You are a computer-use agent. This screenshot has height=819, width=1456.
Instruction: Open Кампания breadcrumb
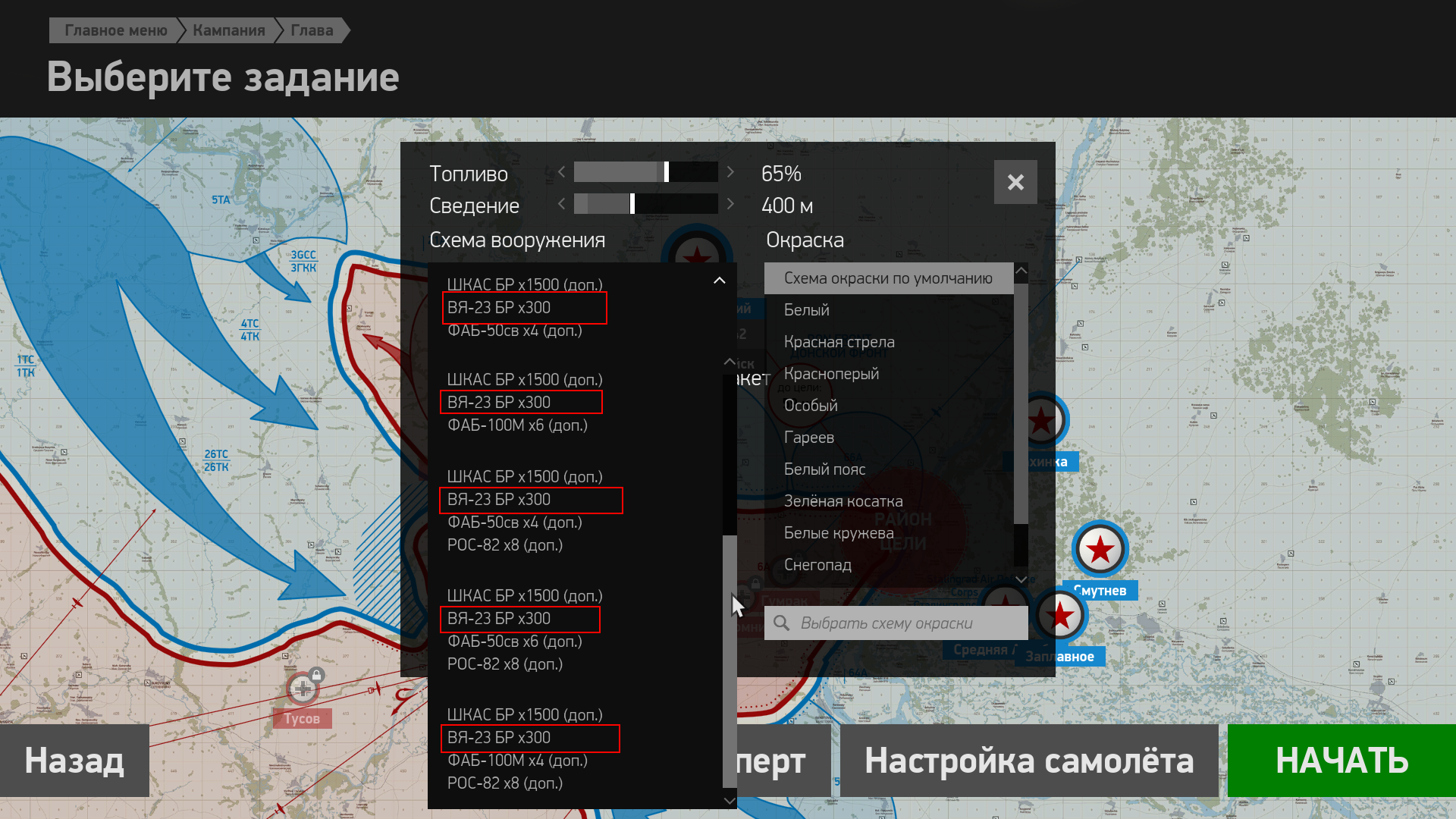(x=229, y=30)
